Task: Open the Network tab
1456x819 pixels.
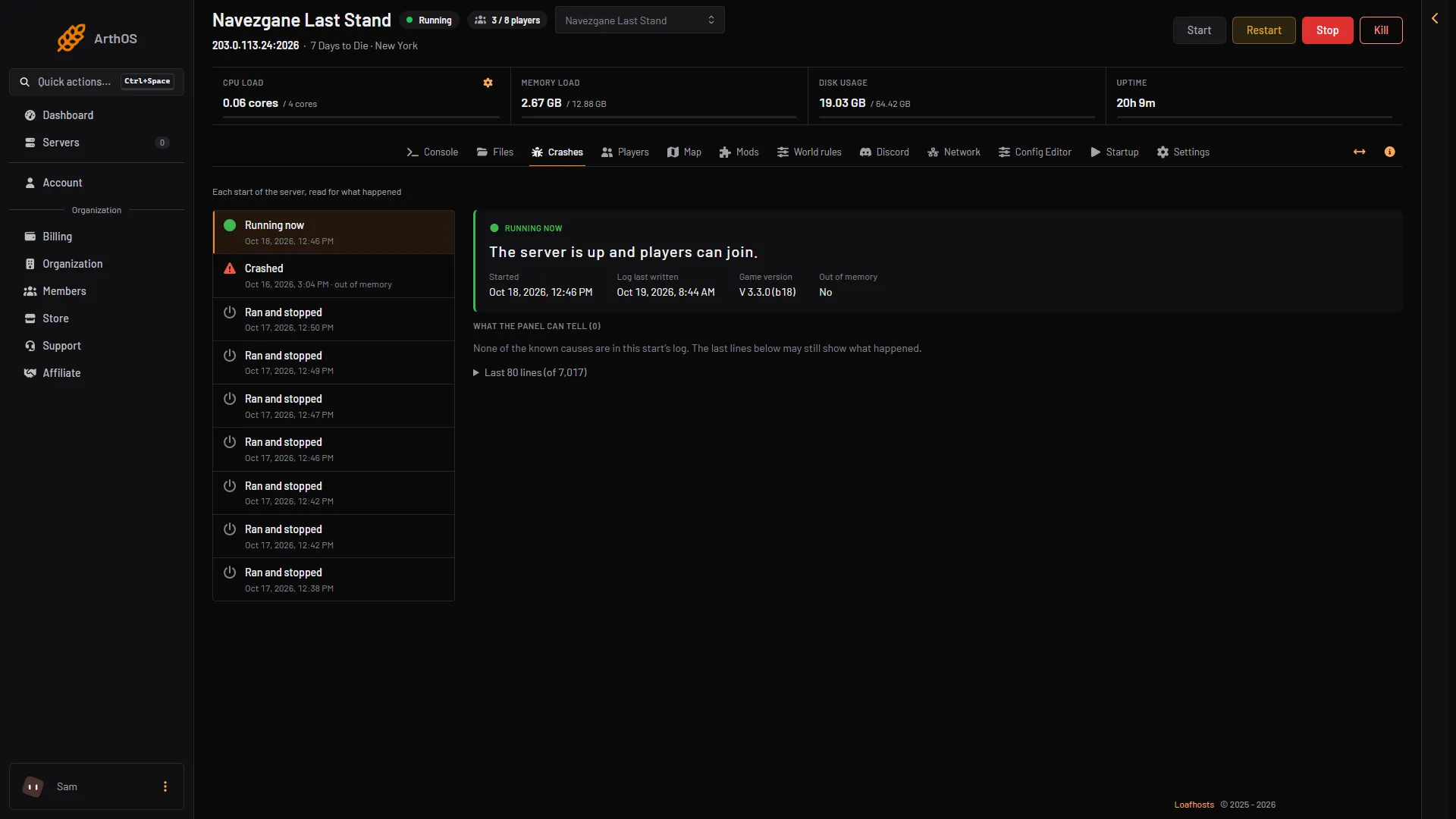Action: pyautogui.click(x=953, y=152)
